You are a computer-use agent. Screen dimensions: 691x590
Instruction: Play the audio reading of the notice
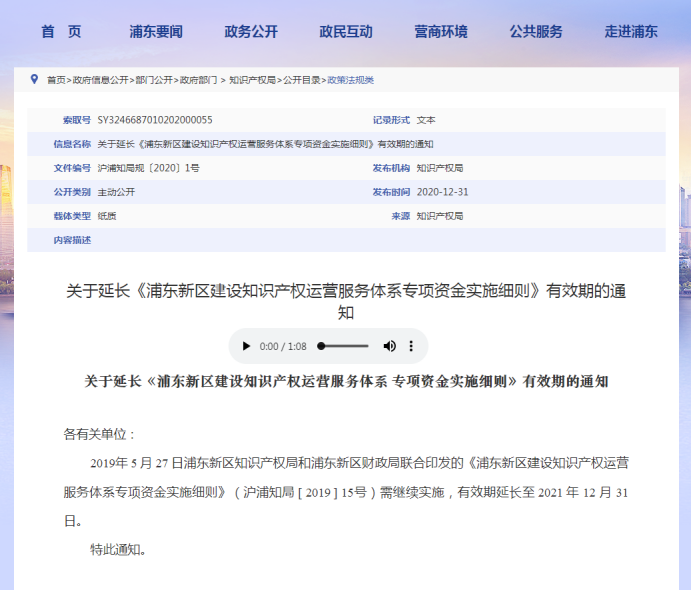pos(246,346)
